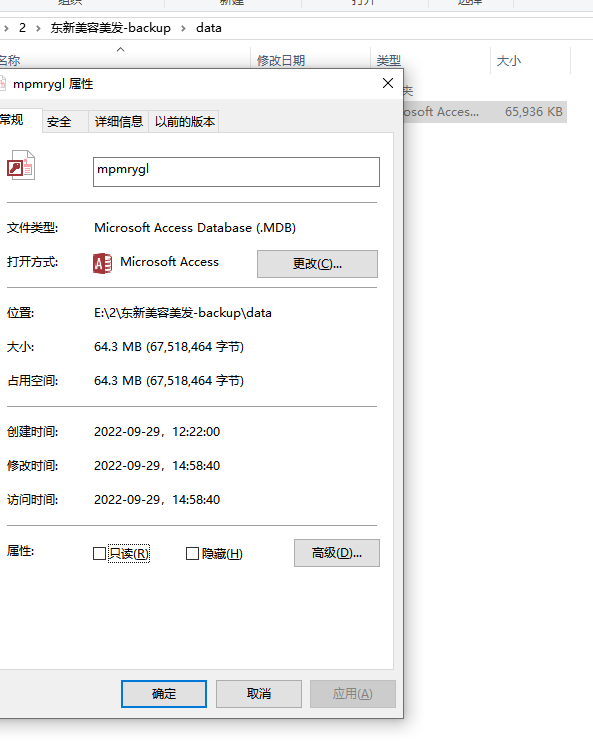Click the 更改(C)... button

pos(317,264)
